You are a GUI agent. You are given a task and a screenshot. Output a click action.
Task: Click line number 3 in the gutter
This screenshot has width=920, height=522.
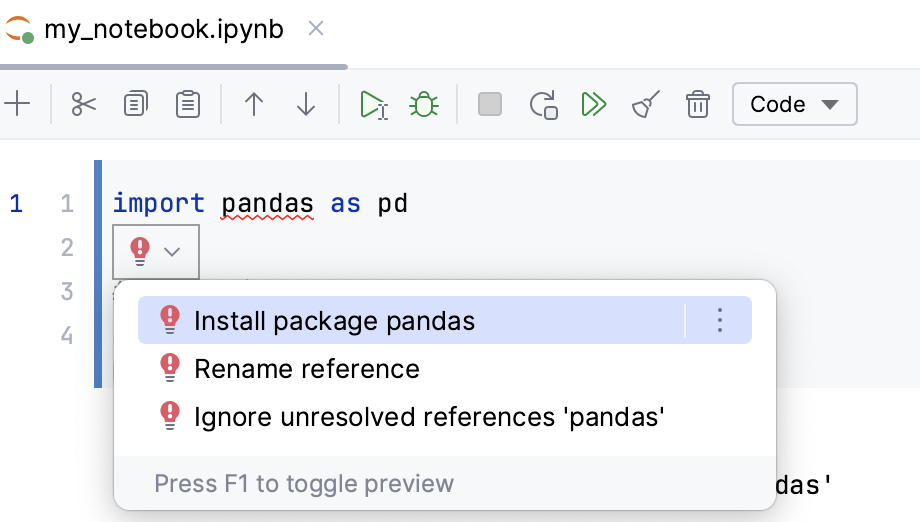point(67,291)
